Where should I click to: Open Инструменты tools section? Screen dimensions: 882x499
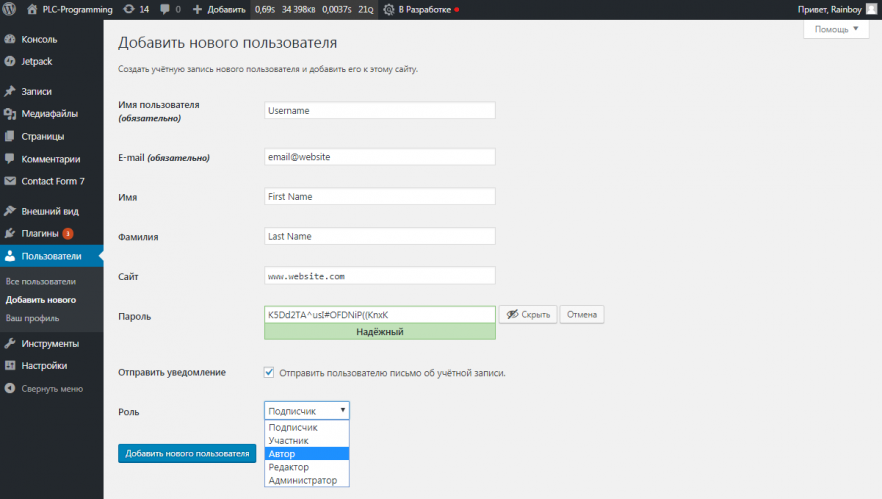coord(50,343)
